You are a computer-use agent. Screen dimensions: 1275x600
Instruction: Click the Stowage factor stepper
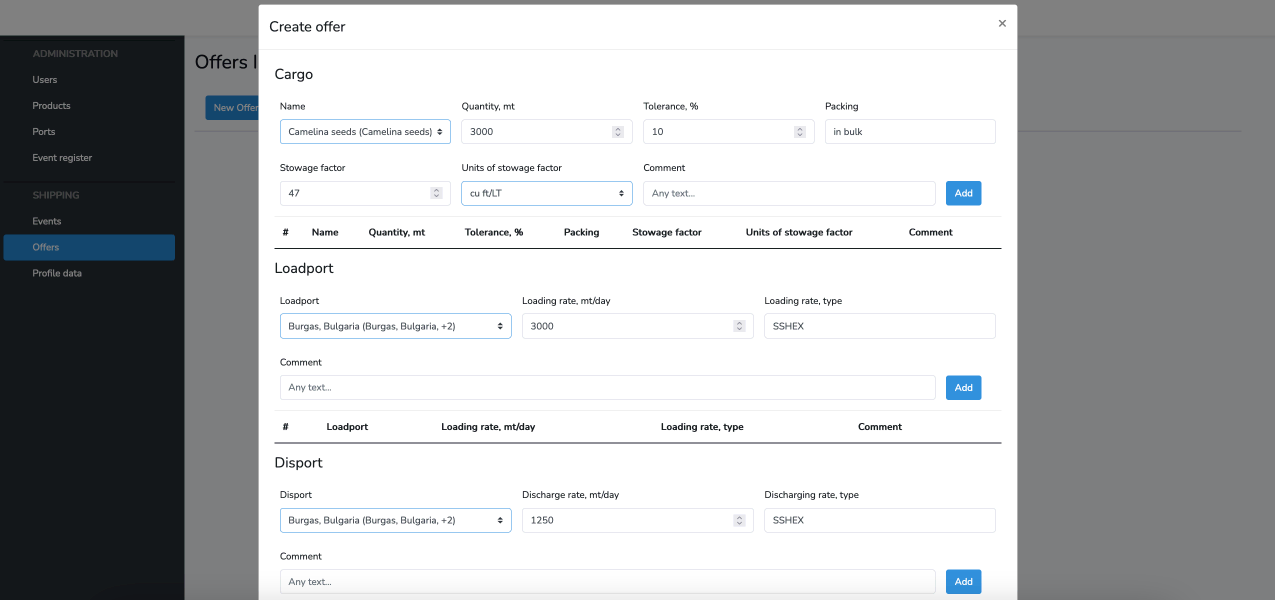click(436, 193)
